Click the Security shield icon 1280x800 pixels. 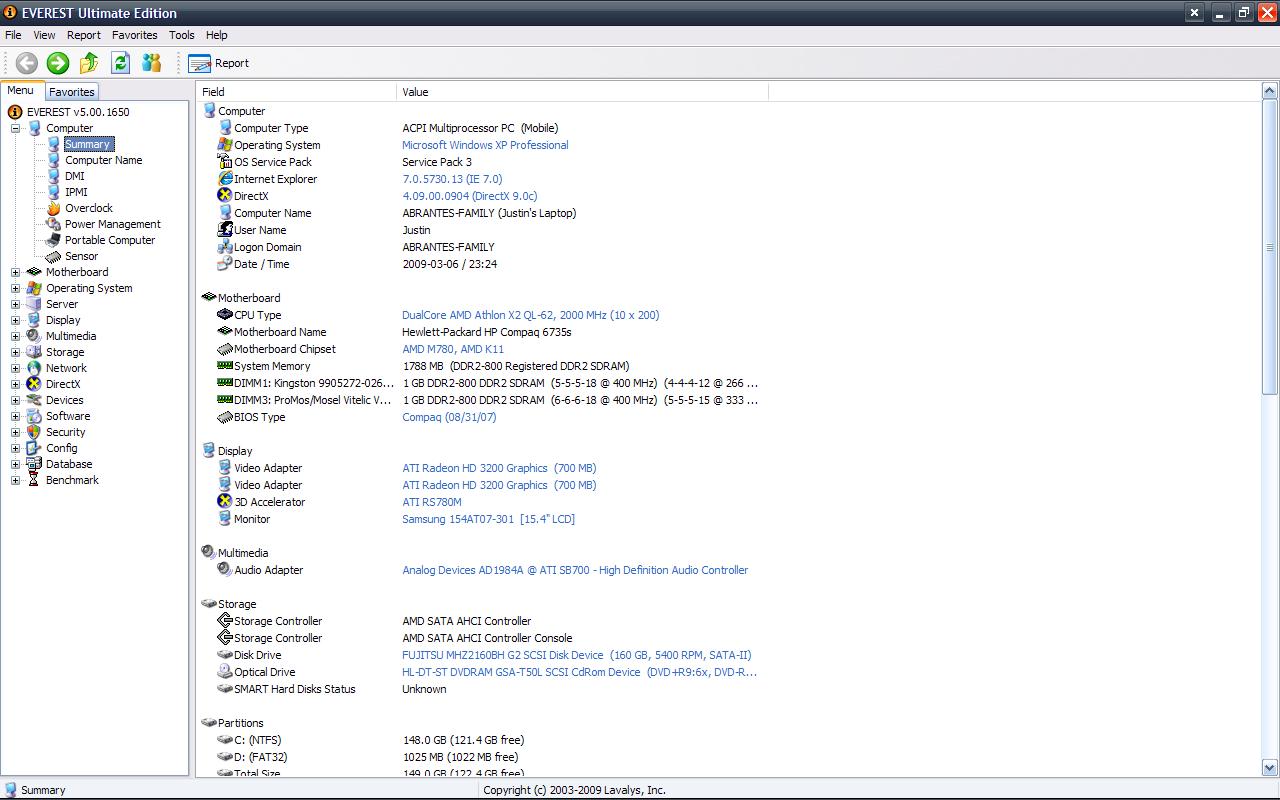[x=34, y=432]
